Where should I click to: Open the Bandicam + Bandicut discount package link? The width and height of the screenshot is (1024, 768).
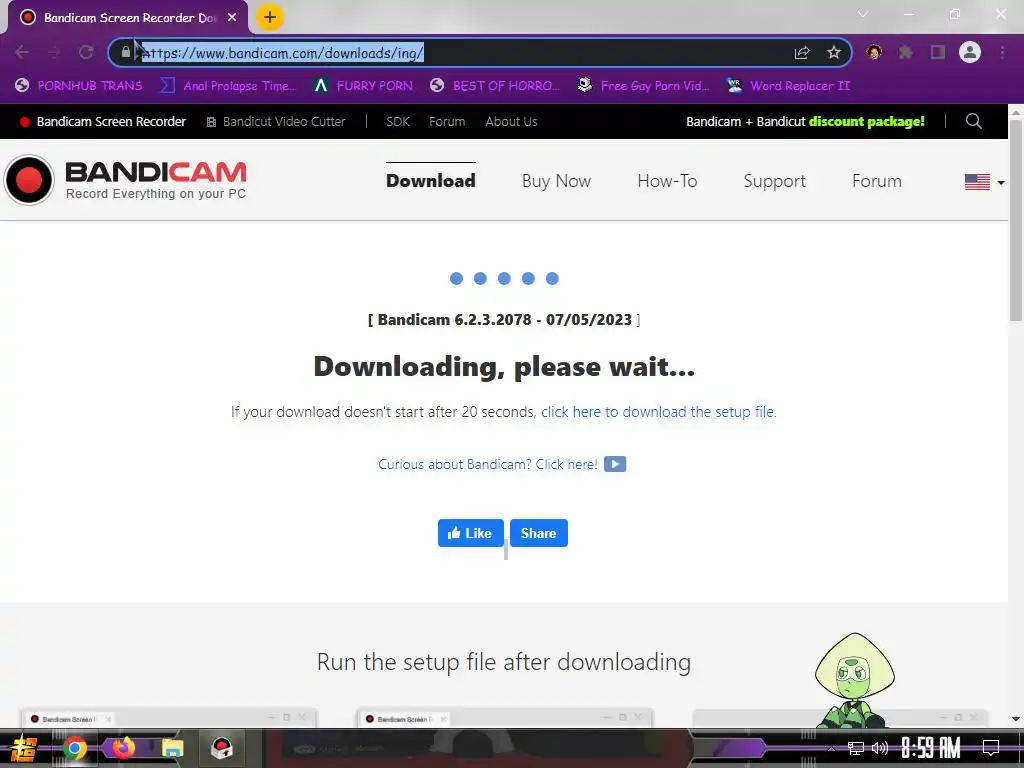tap(805, 121)
